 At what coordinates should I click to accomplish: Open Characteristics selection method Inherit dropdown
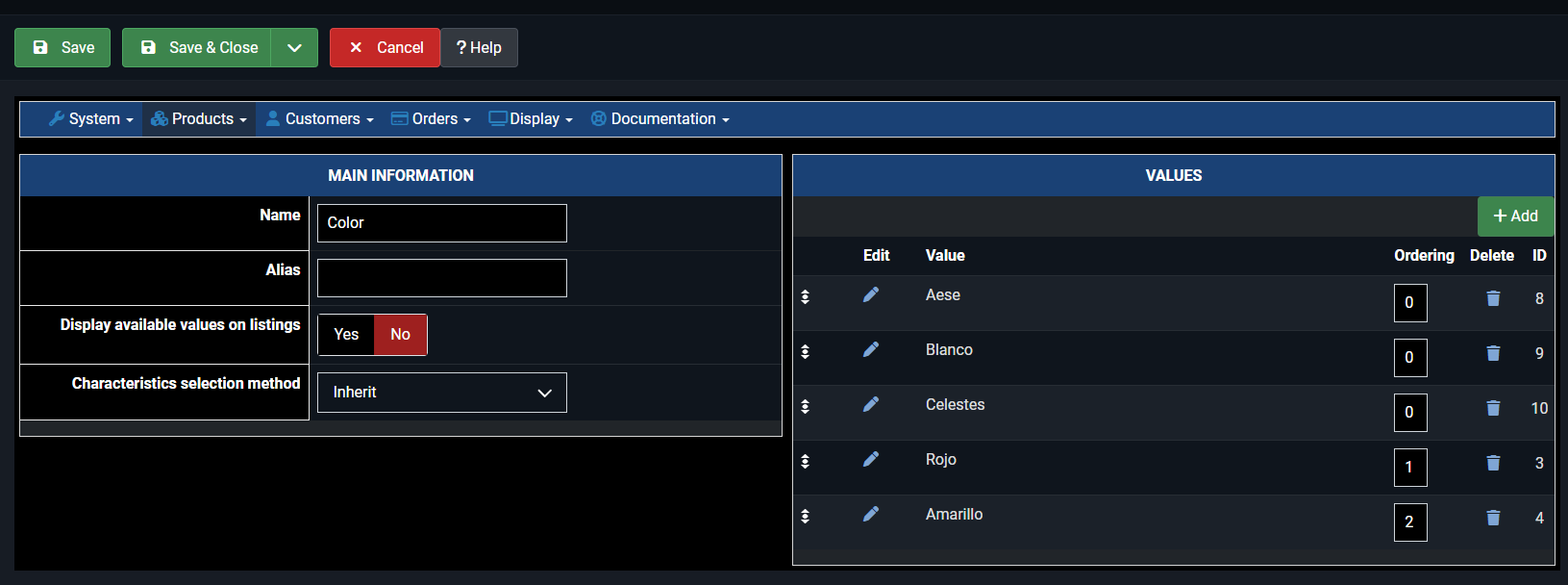point(442,393)
